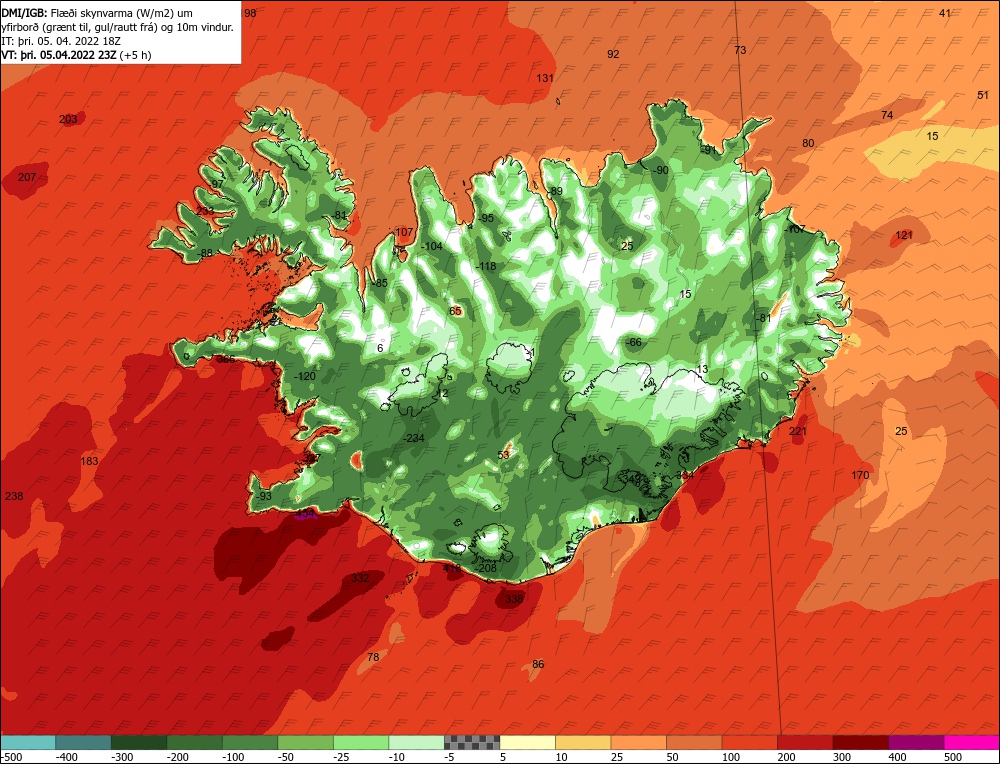Click the flux value 80 off the northeast coast
Viewport: 1000px width, 764px height.
click(808, 143)
